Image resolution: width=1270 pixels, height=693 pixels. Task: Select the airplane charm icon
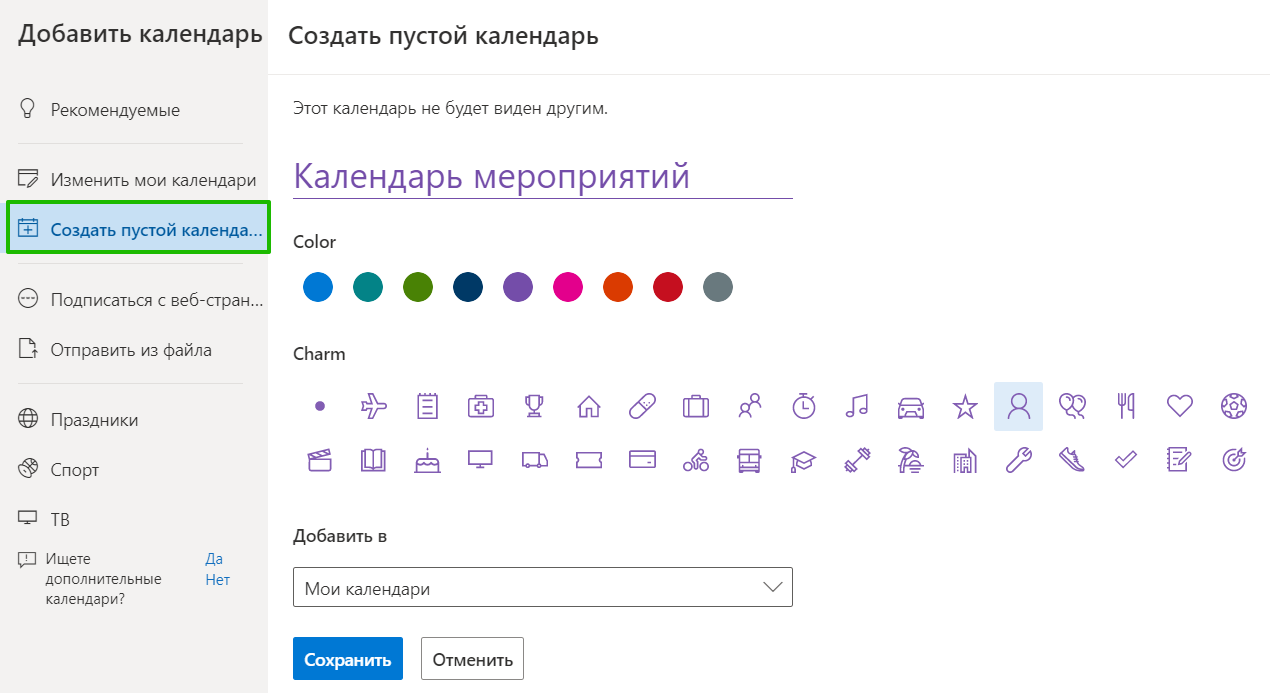[x=373, y=406]
